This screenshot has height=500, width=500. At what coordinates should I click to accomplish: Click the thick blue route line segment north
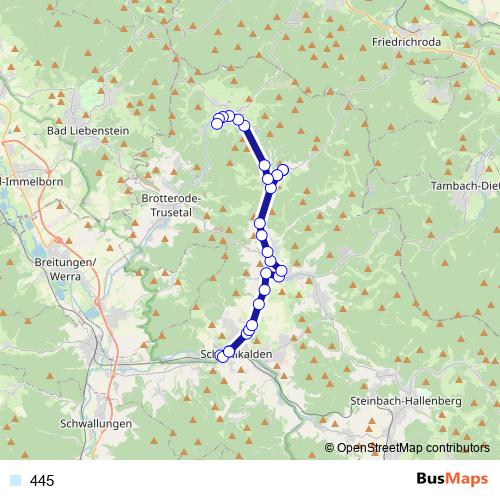click(255, 146)
